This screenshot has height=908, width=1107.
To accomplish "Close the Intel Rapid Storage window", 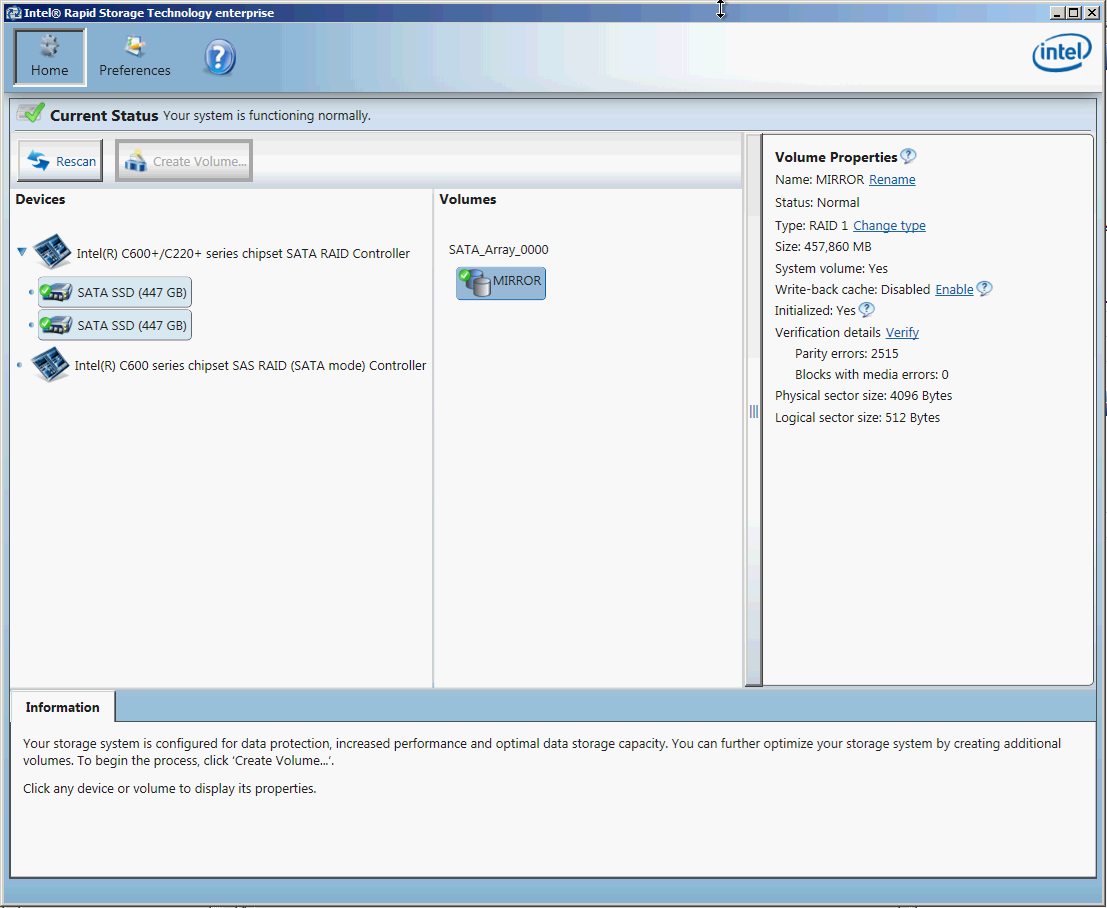I will click(1091, 12).
